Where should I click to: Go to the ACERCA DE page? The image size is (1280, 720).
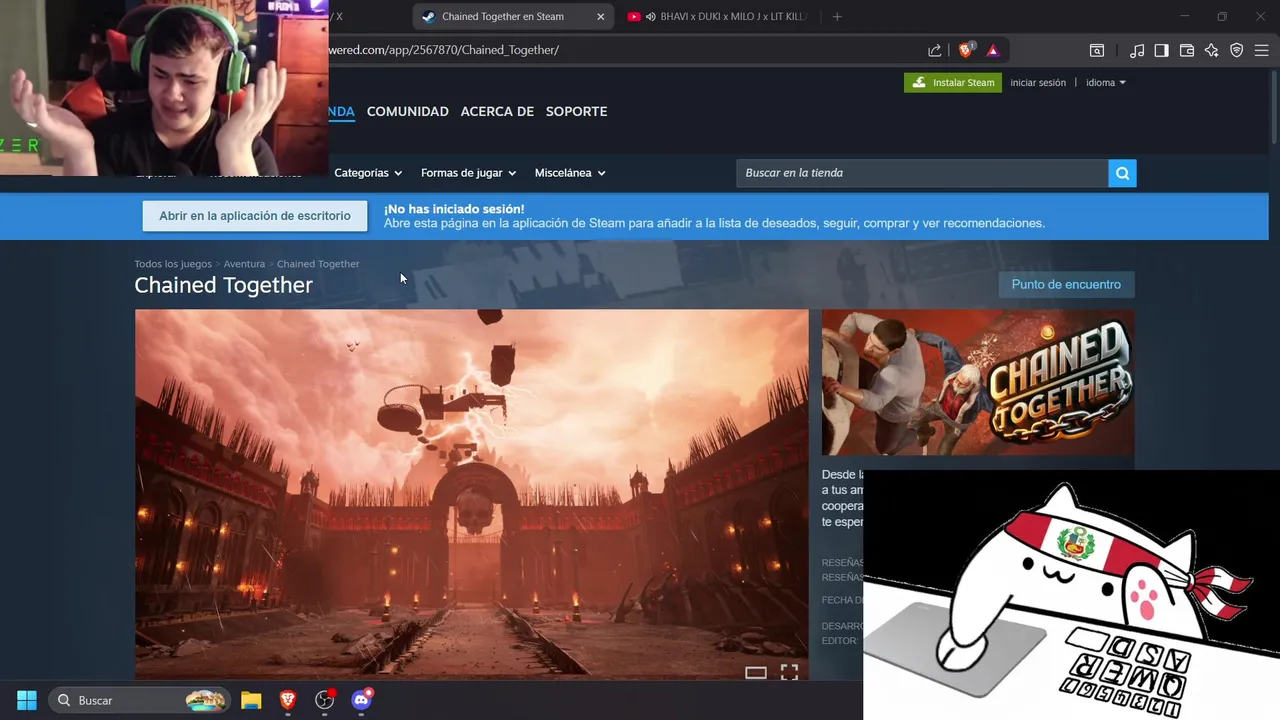click(x=497, y=112)
